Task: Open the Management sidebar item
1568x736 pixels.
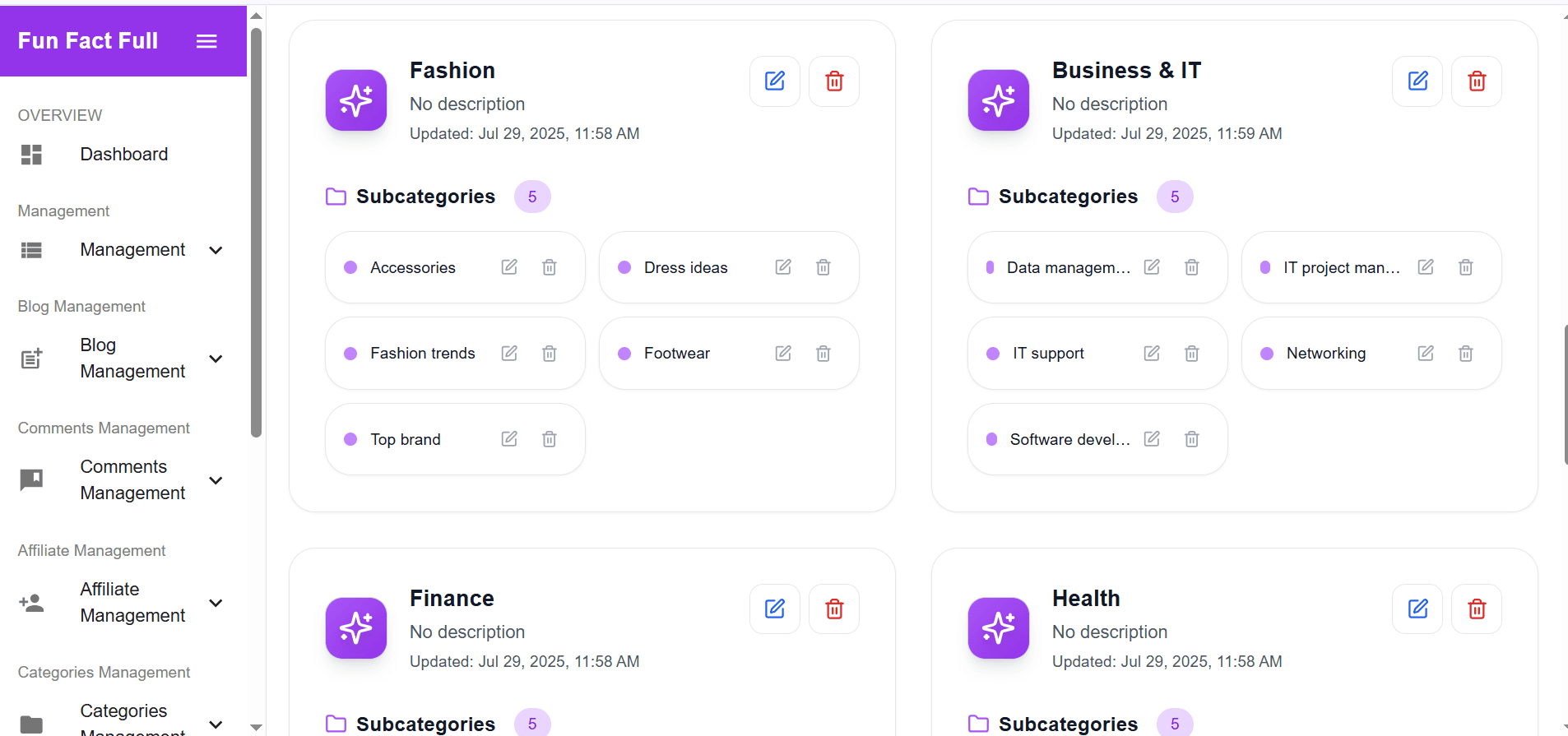Action: coord(123,250)
